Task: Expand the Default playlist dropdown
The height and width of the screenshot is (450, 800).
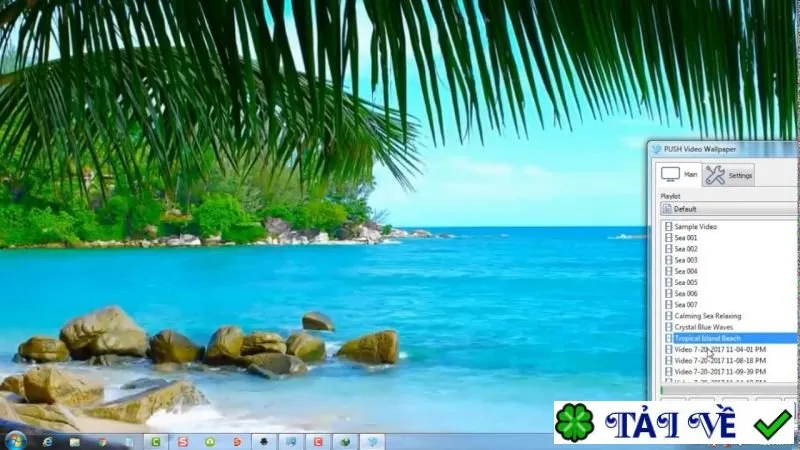Action: point(728,209)
